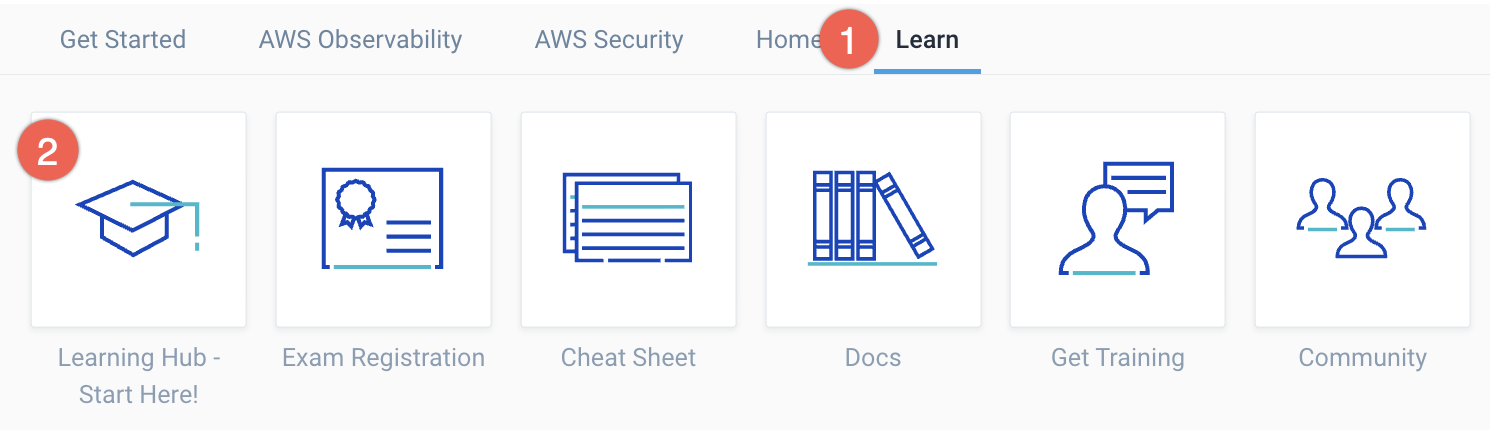This screenshot has width=1490, height=430.
Task: Open the Cheat Sheet stacked pages icon
Action: (x=628, y=218)
